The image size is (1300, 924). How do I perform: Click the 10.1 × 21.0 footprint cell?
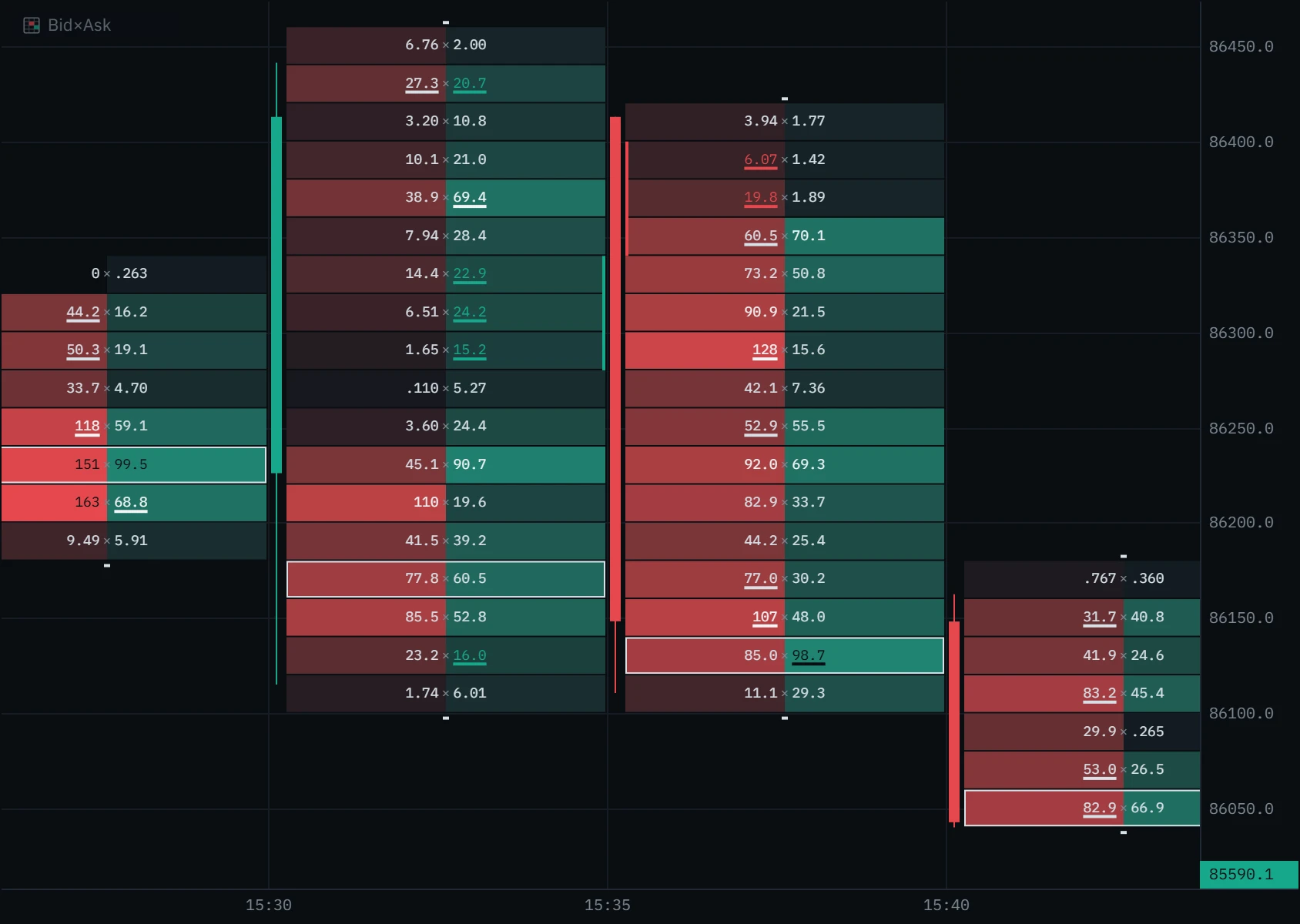(446, 160)
